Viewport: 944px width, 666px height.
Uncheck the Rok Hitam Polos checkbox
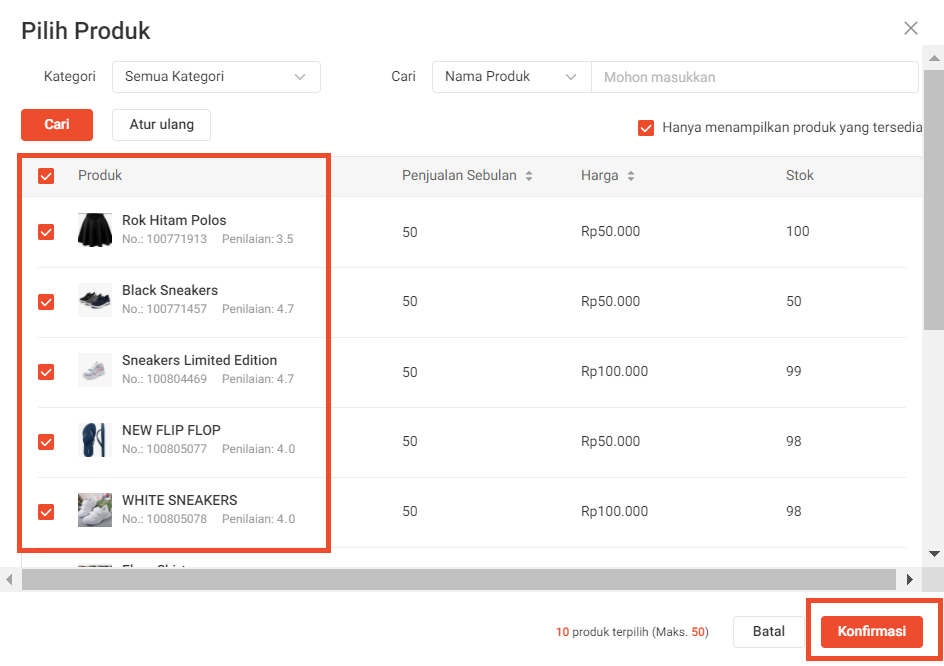click(x=46, y=232)
